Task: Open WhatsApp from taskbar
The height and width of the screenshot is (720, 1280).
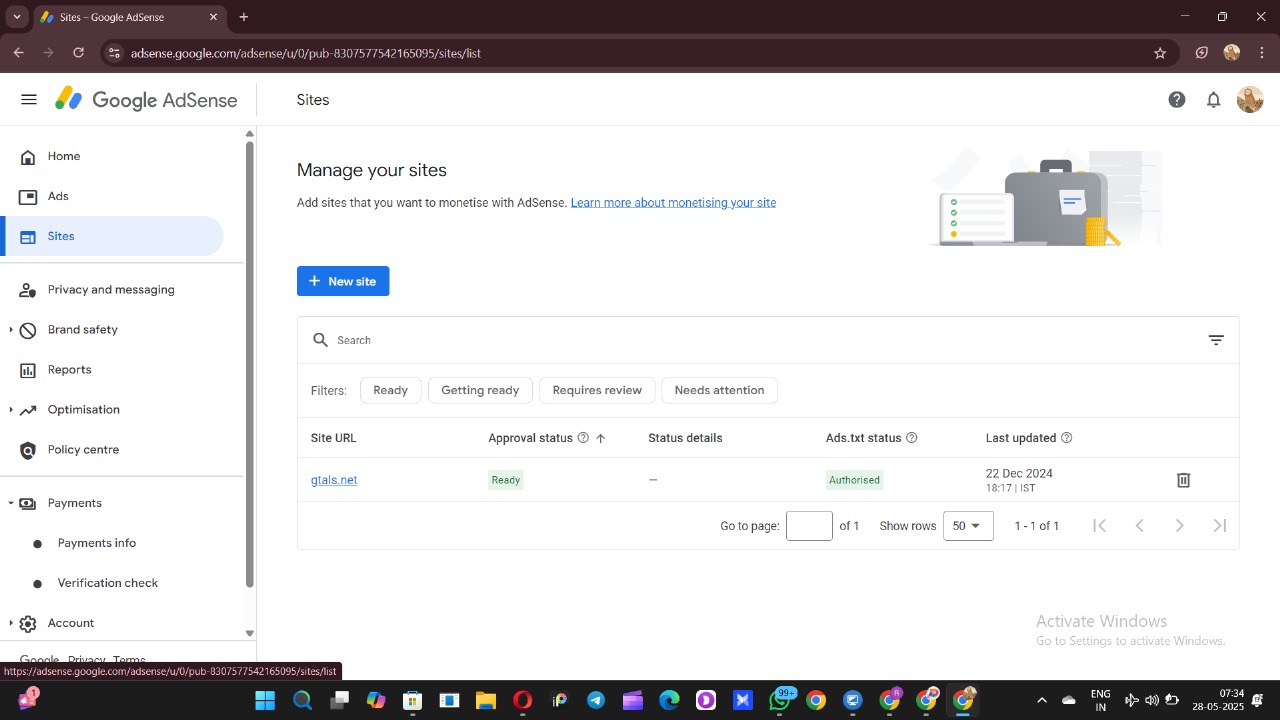Action: point(780,700)
